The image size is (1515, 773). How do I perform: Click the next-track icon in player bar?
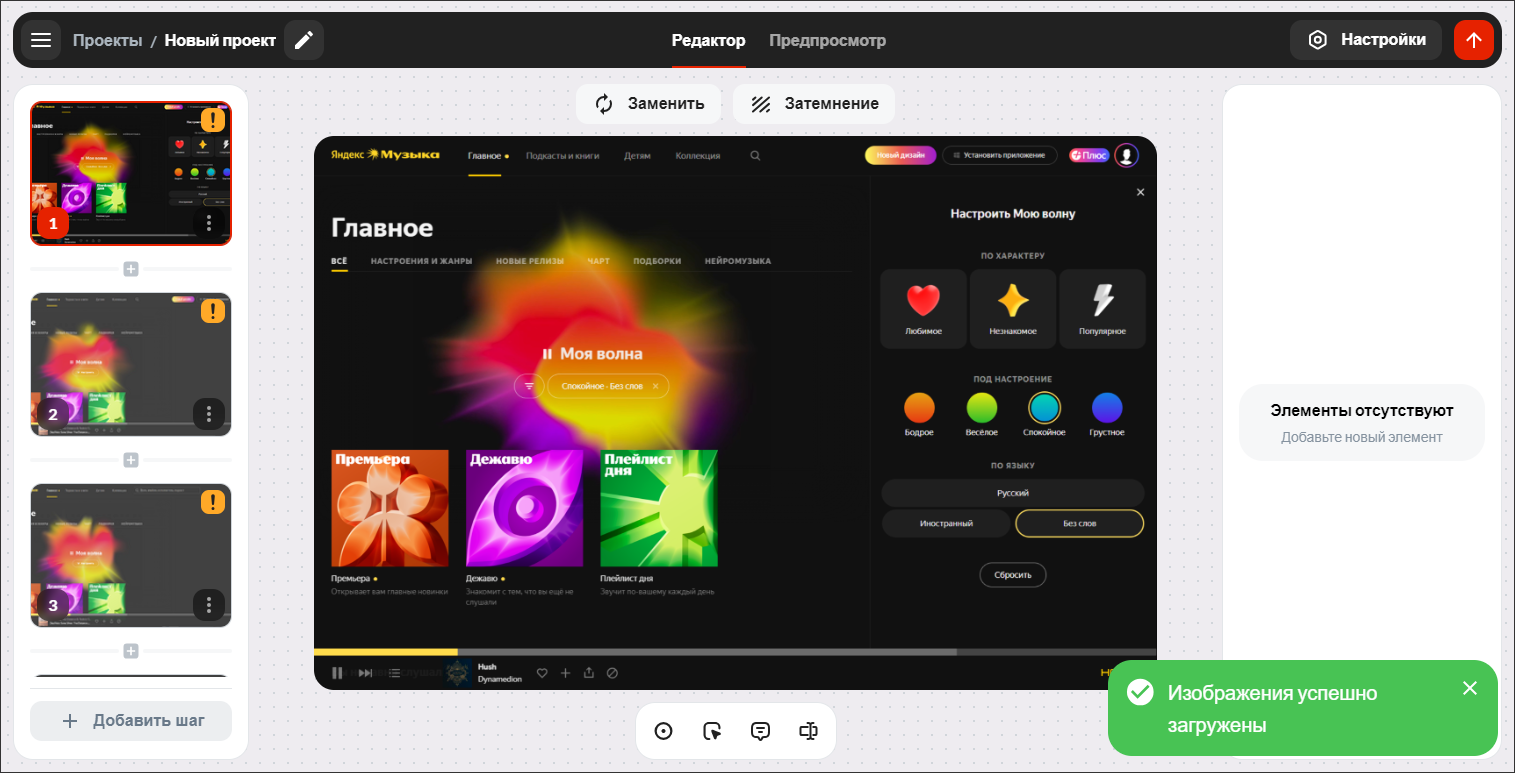[365, 673]
